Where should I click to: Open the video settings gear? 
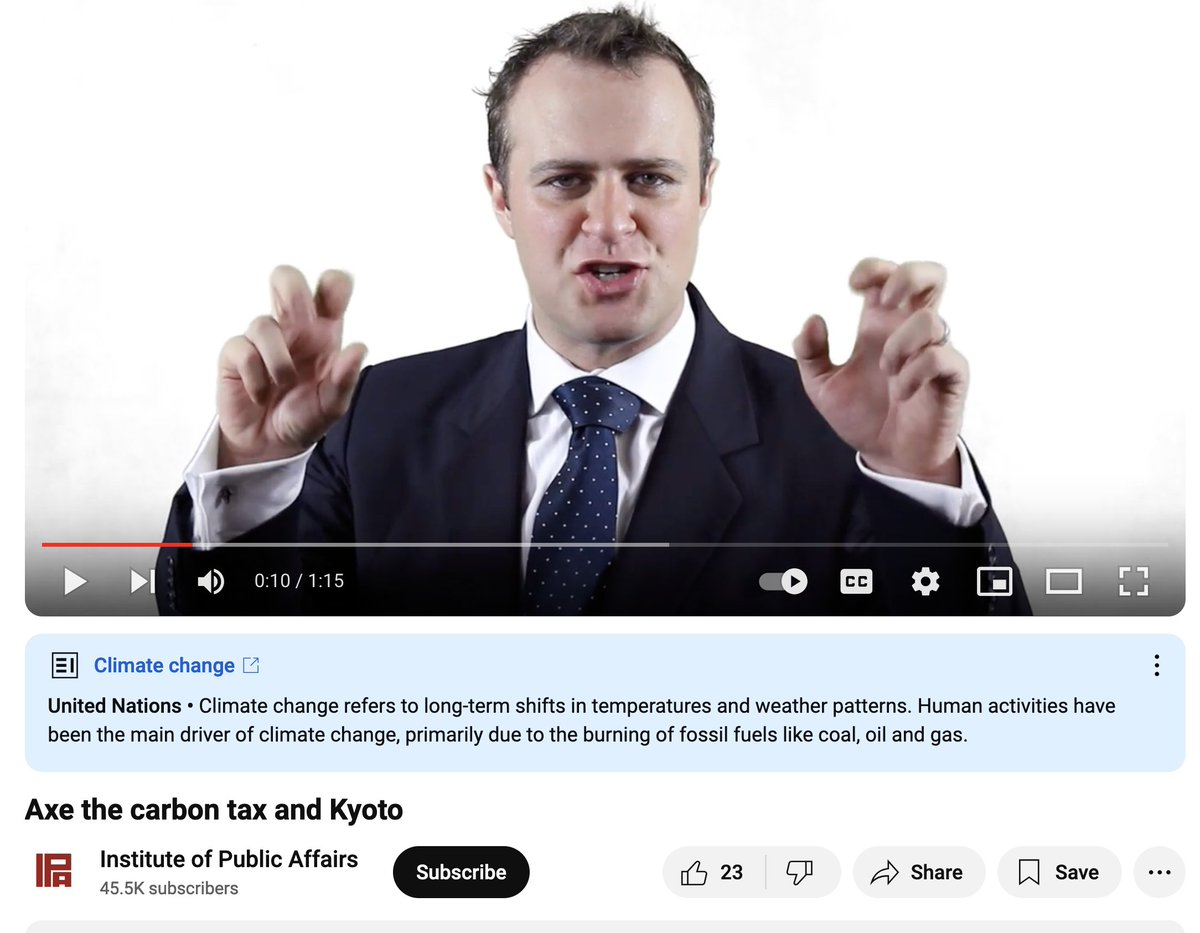(925, 581)
